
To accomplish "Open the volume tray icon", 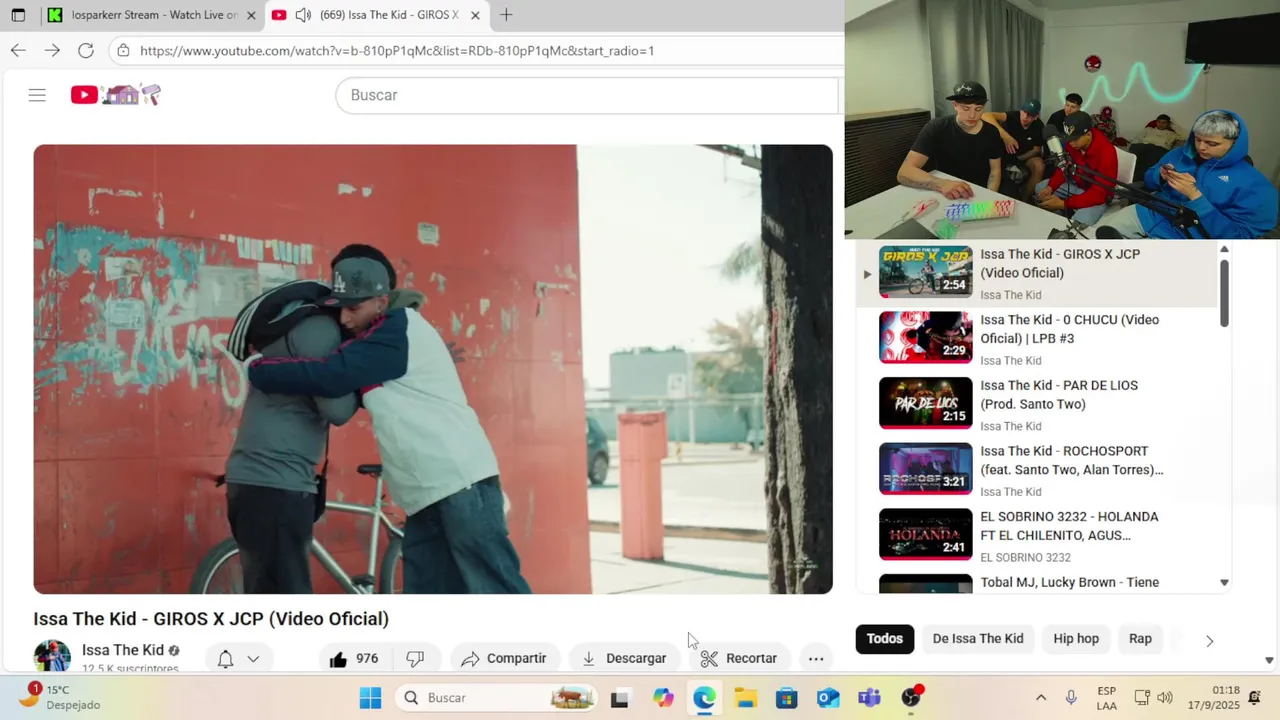I will [1165, 698].
